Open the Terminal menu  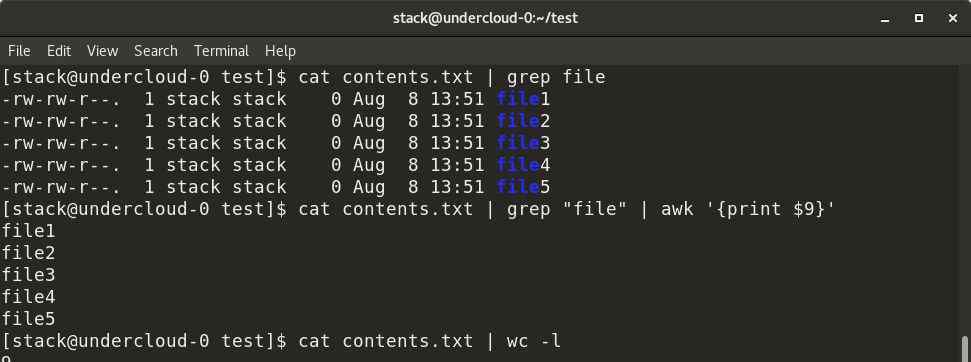[221, 51]
